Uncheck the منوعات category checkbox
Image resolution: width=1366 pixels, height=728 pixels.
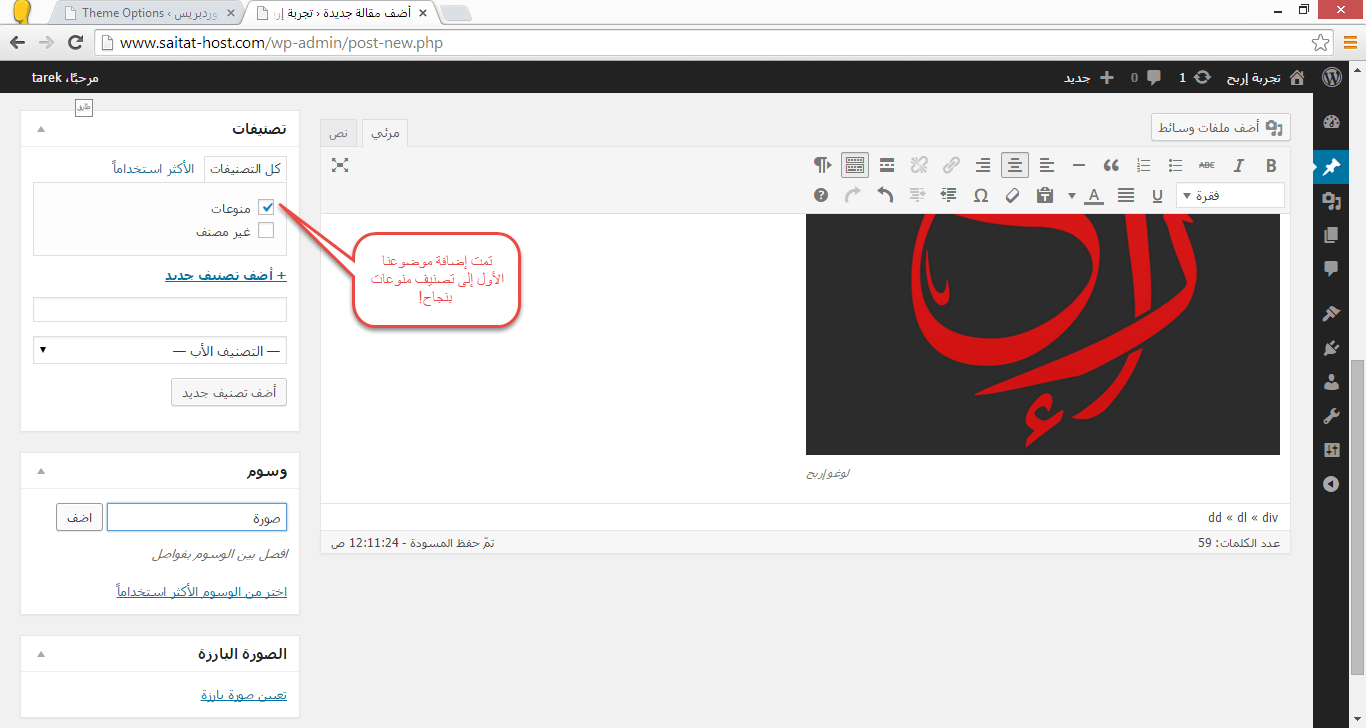coord(266,208)
